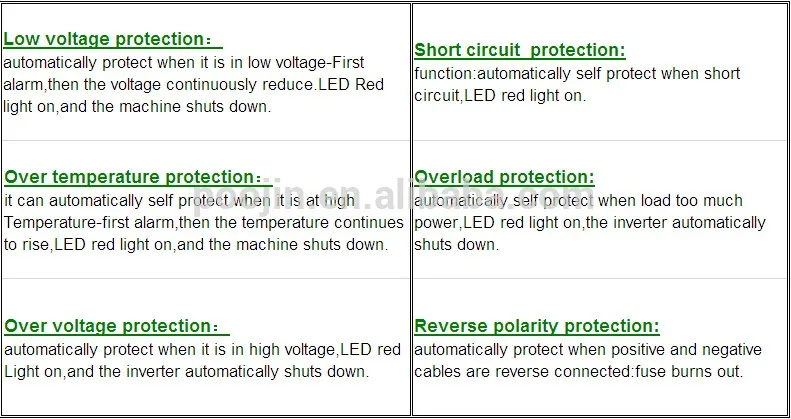Select the overload description paragraph
This screenshot has height=419, width=791.
click(590, 222)
